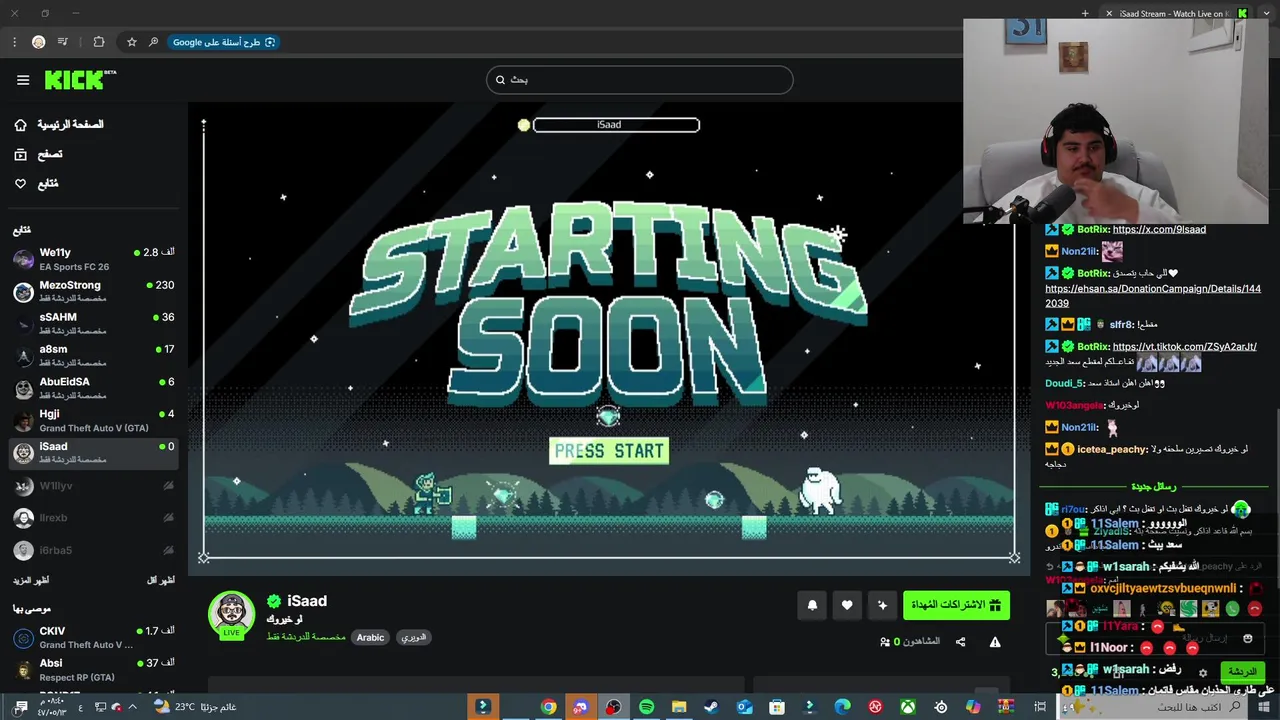Open Google Chrome from taskbar
This screenshot has width=1280, height=720.
point(548,707)
